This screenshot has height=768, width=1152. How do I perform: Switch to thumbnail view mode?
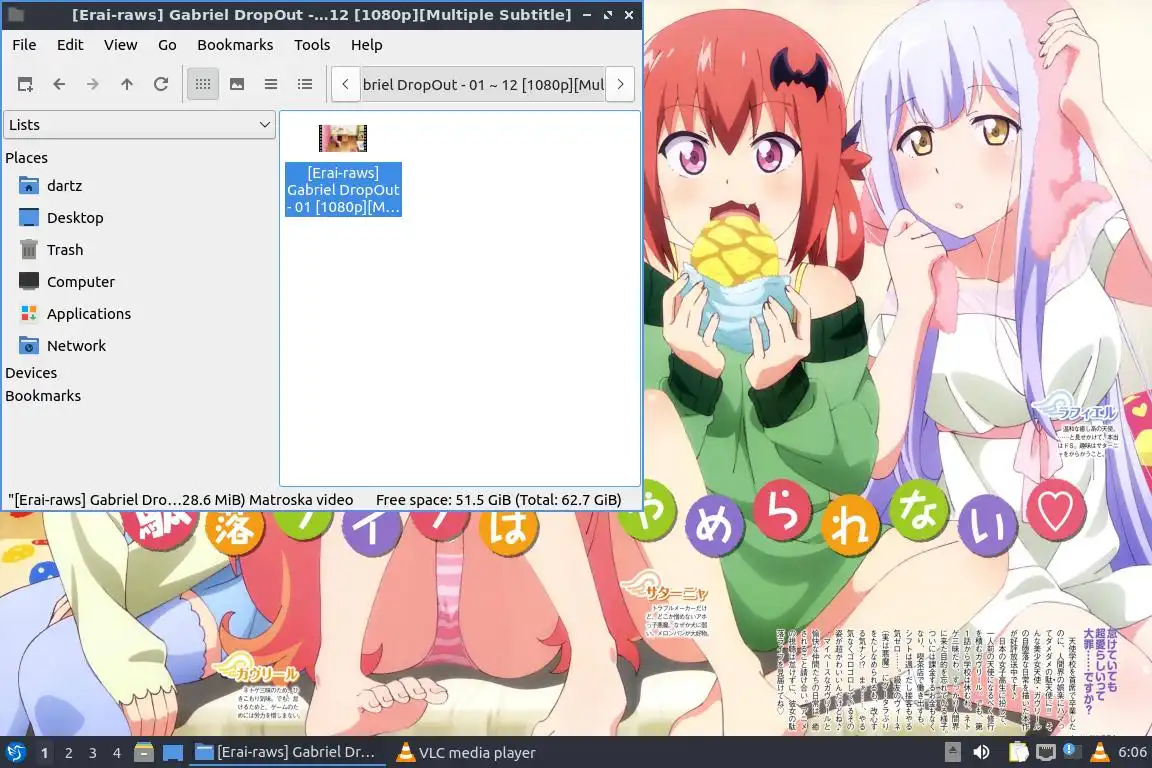[x=237, y=84]
